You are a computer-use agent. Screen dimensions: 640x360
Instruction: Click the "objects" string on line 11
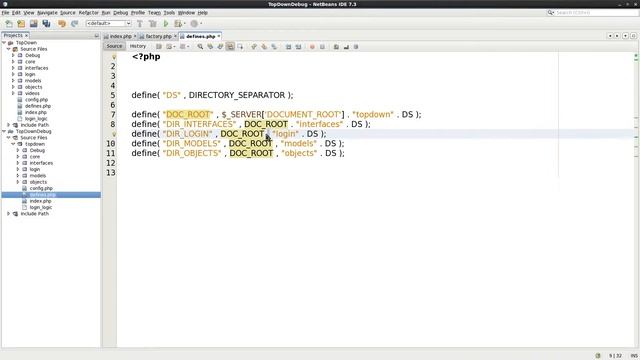pyautogui.click(x=299, y=153)
